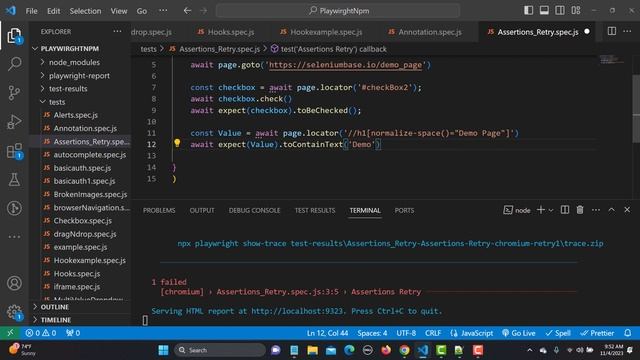Image resolution: width=640 pixels, height=360 pixels.
Task: Open Alerts.spec.js in the explorer
Action: coord(76,115)
